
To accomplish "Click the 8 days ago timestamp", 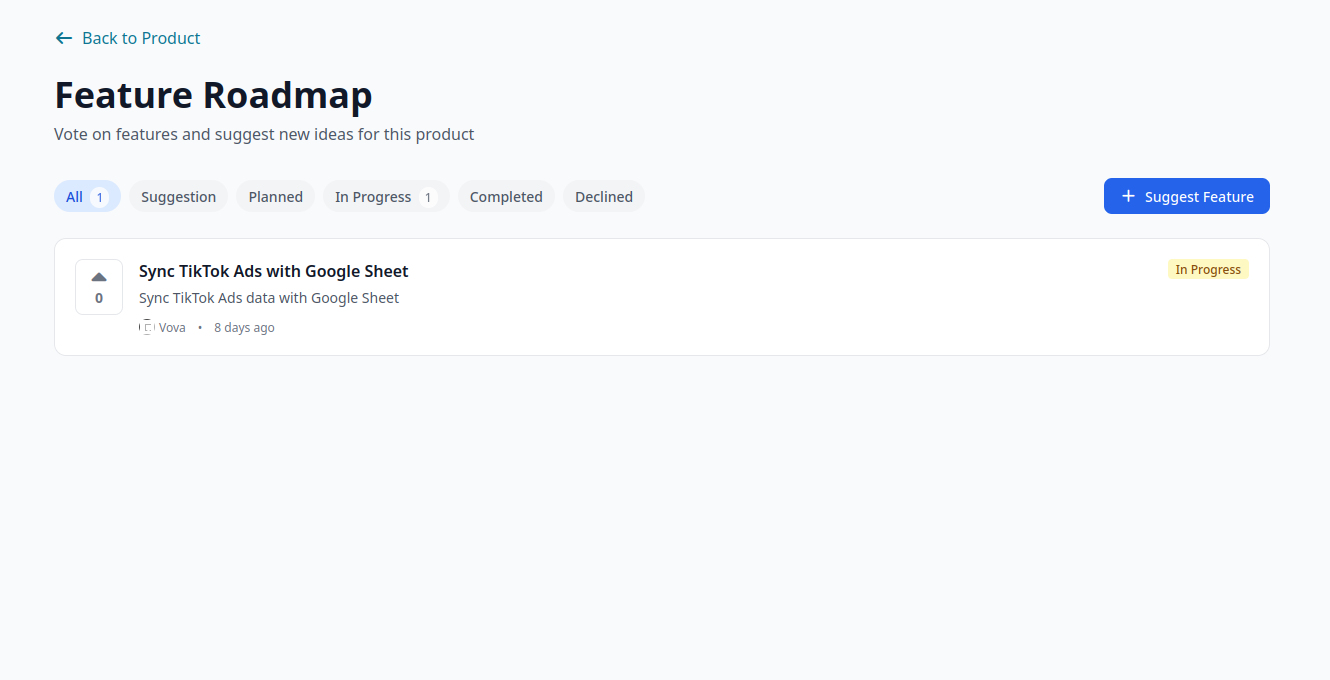I will point(244,327).
